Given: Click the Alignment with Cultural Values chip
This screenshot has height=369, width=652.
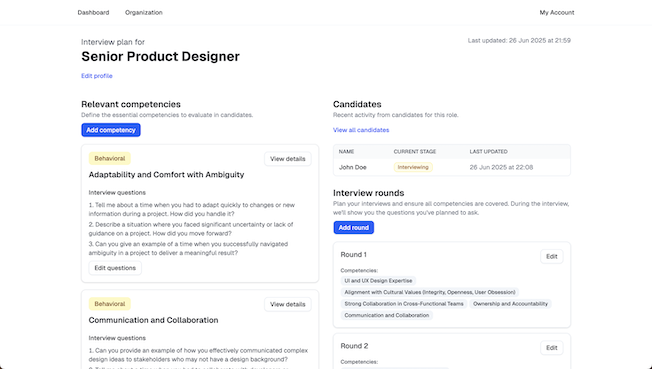Looking at the screenshot, I should tap(430, 292).
